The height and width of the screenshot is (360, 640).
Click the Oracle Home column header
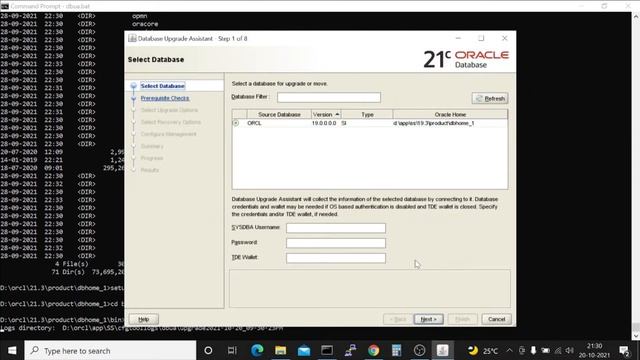tap(450, 114)
